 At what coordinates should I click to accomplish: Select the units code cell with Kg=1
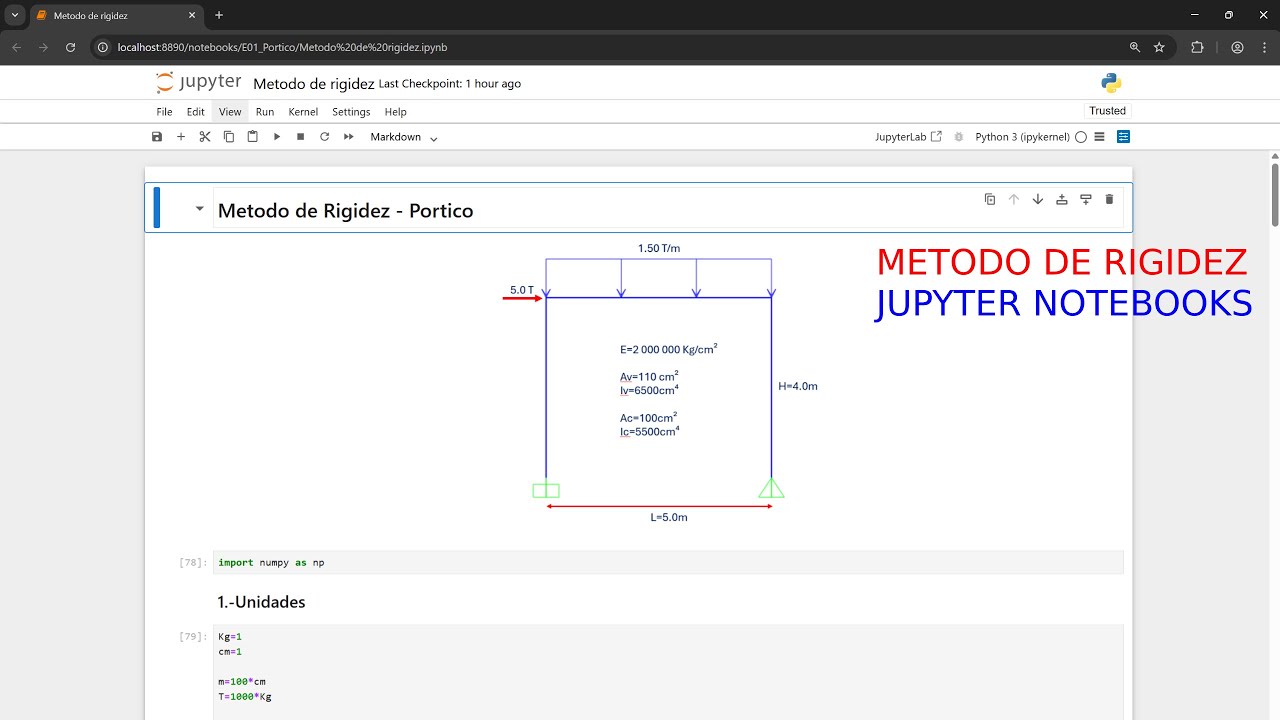(x=668, y=672)
